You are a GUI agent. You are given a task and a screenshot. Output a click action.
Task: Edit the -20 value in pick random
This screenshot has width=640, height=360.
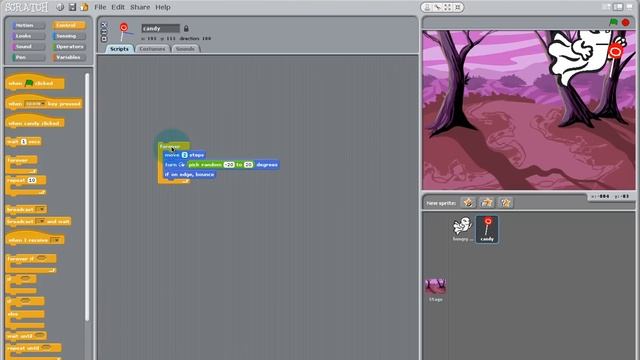(229, 164)
